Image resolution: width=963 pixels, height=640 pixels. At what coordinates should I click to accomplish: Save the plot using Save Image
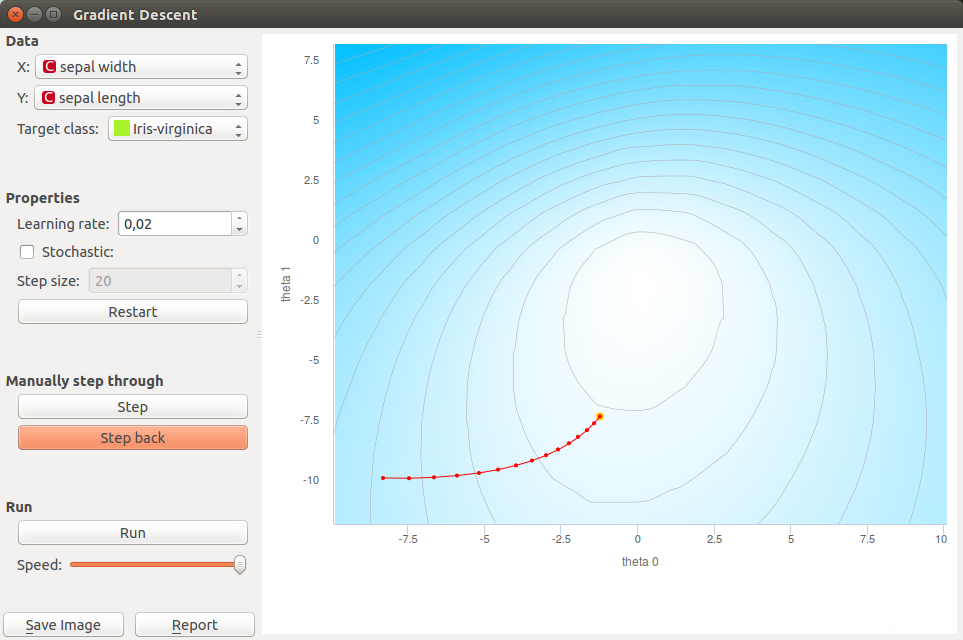tap(63, 624)
